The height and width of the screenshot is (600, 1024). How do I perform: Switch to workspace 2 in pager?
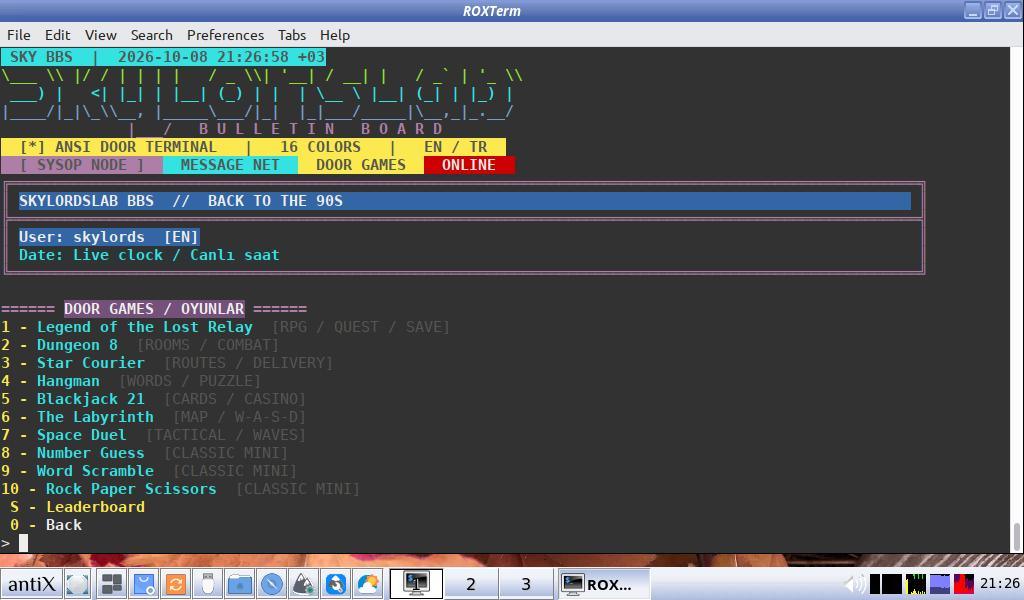pos(471,584)
